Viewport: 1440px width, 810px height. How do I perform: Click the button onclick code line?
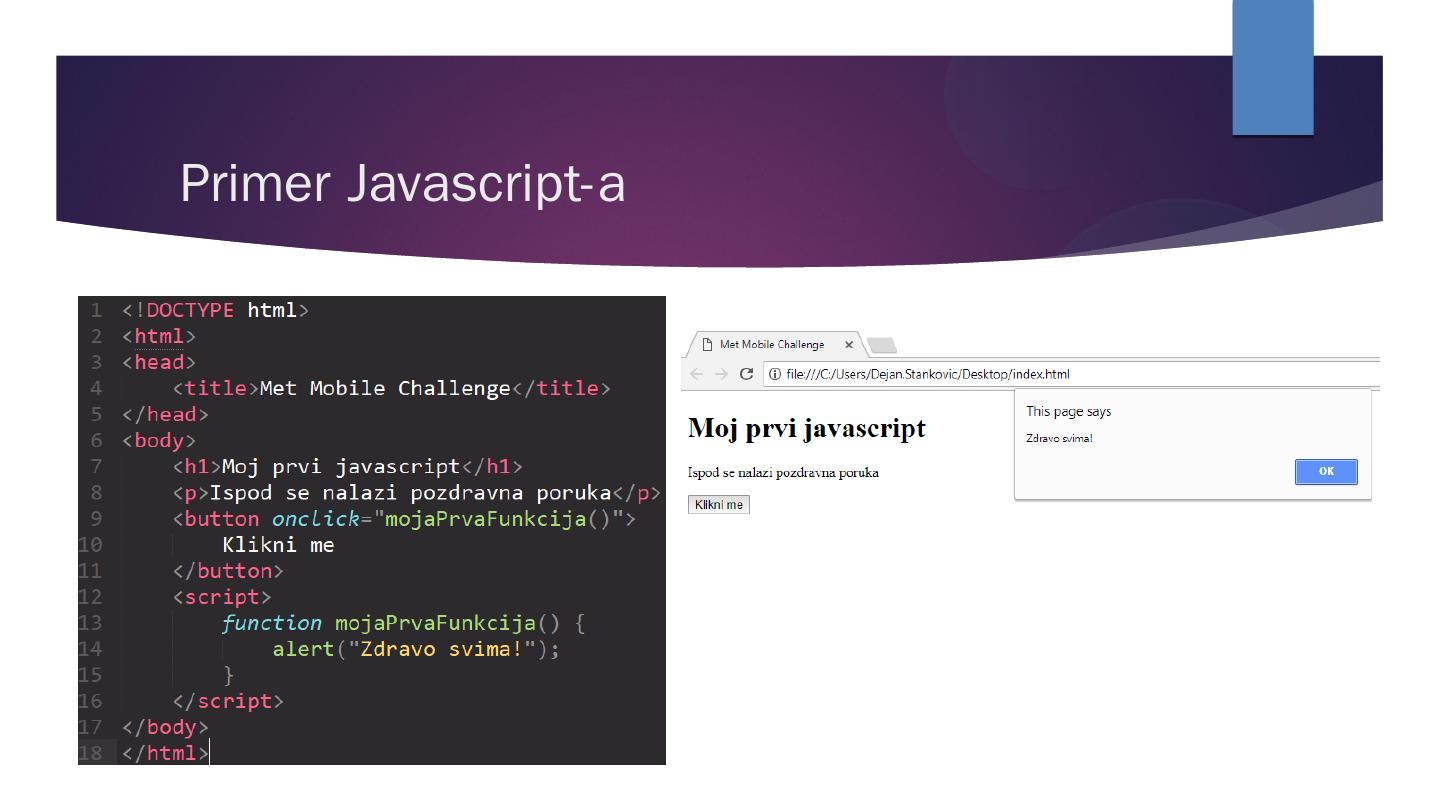click(404, 518)
